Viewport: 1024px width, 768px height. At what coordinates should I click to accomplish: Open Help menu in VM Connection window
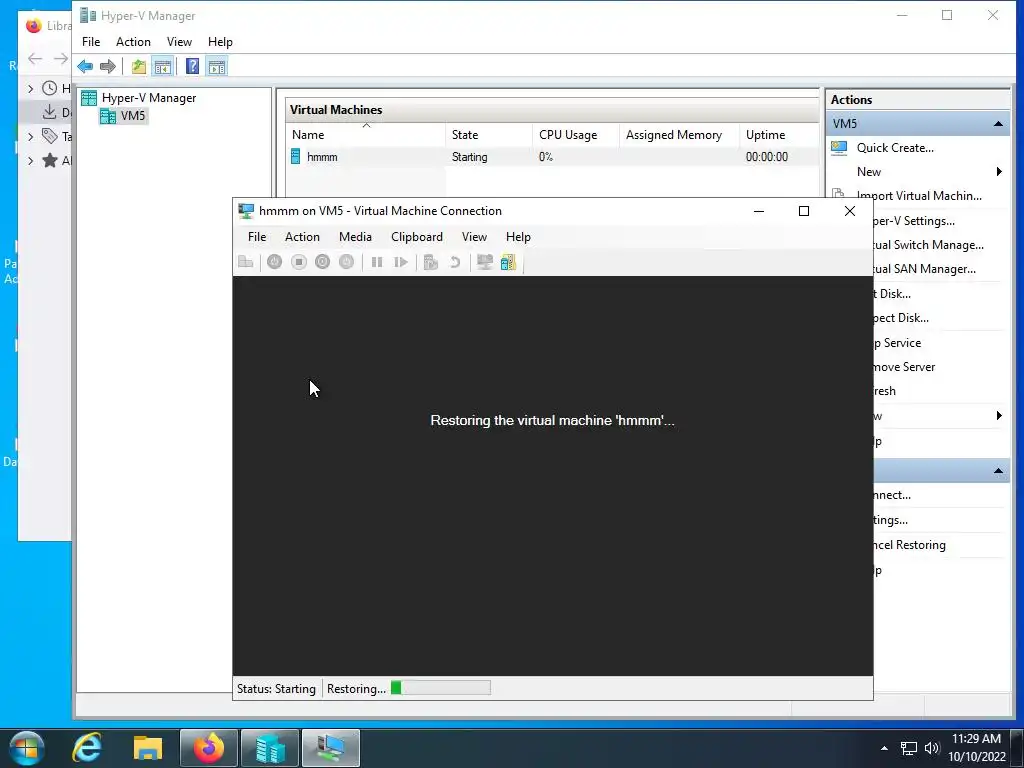518,237
